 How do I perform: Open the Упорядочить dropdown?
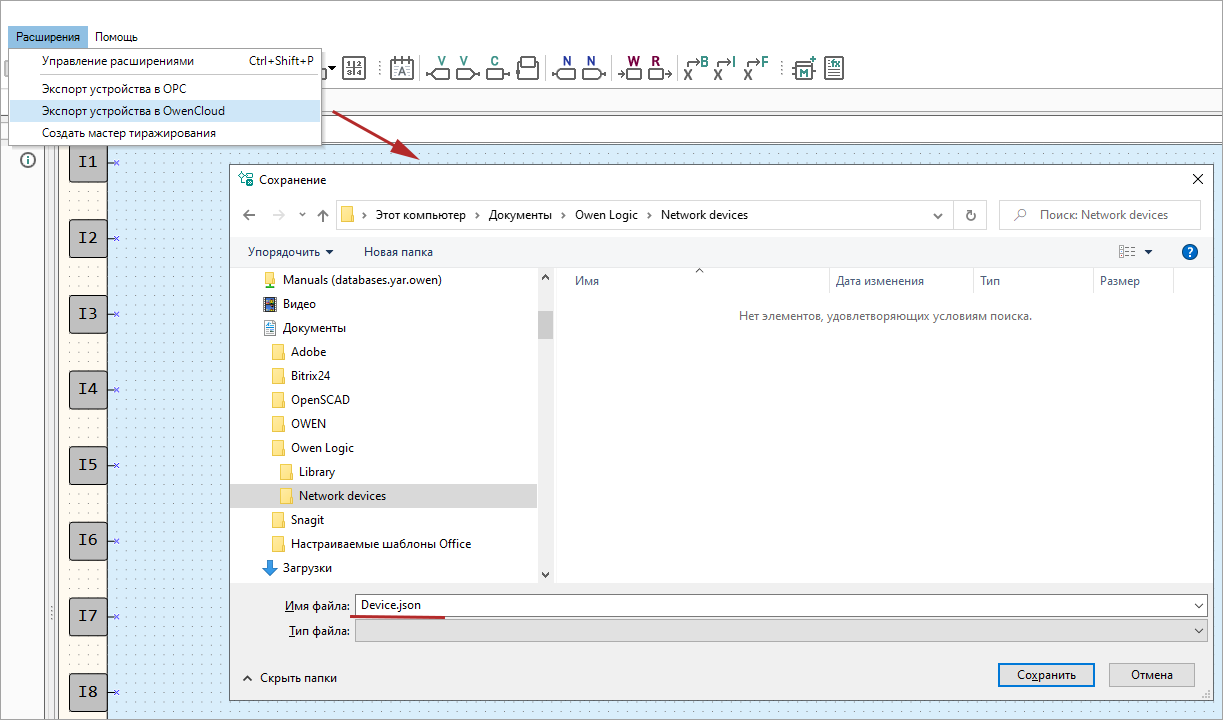290,252
